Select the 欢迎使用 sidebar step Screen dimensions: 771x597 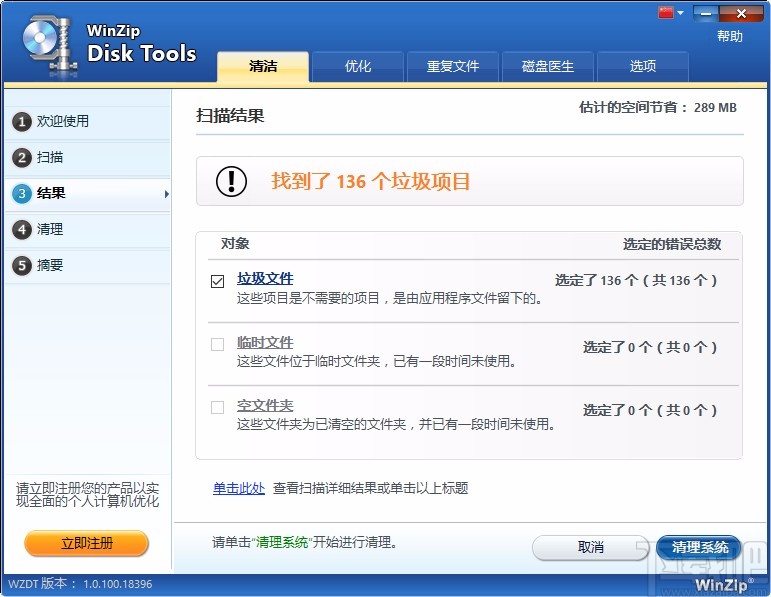tap(88, 121)
